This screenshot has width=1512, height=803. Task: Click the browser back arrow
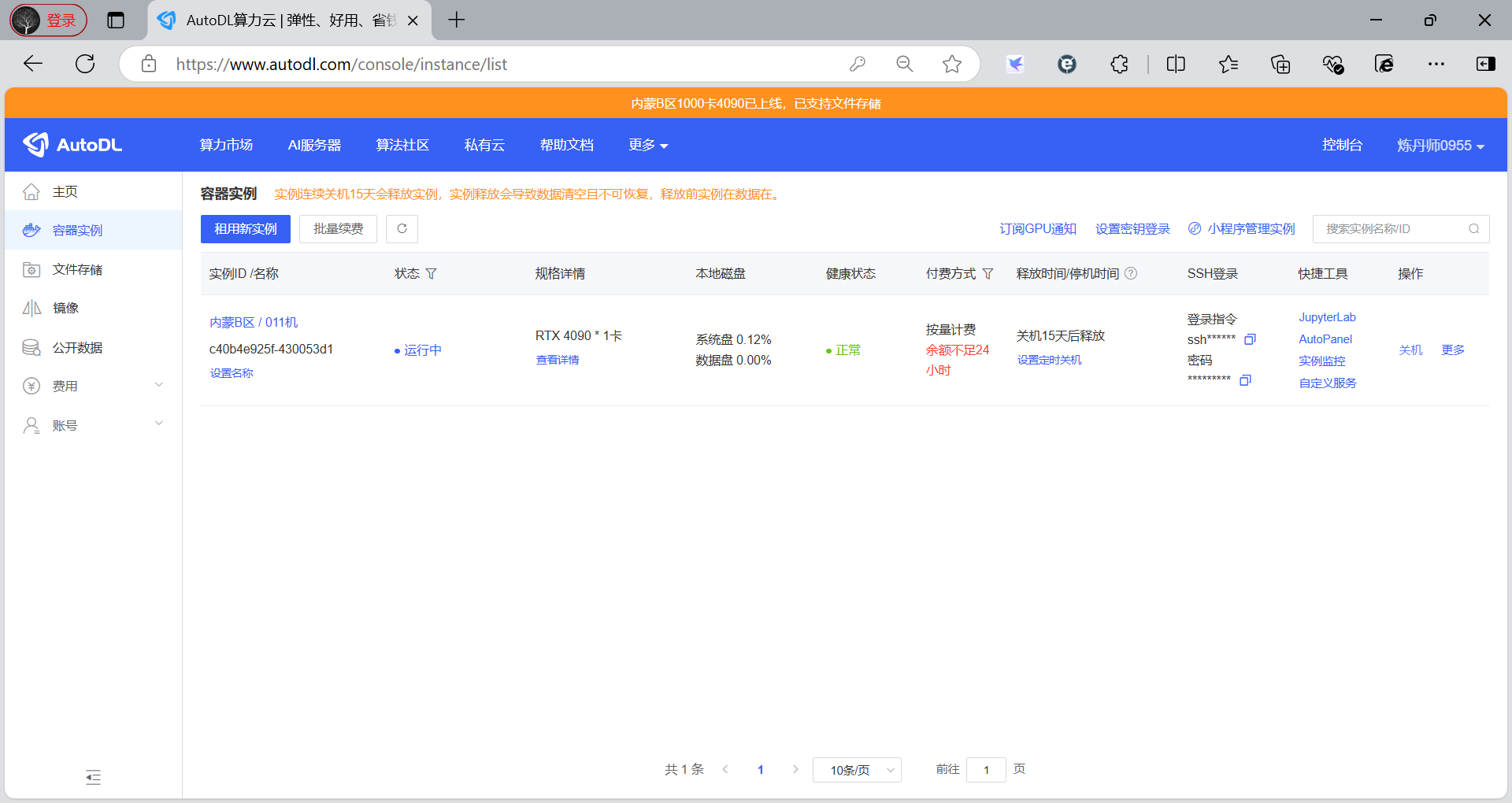pos(33,64)
